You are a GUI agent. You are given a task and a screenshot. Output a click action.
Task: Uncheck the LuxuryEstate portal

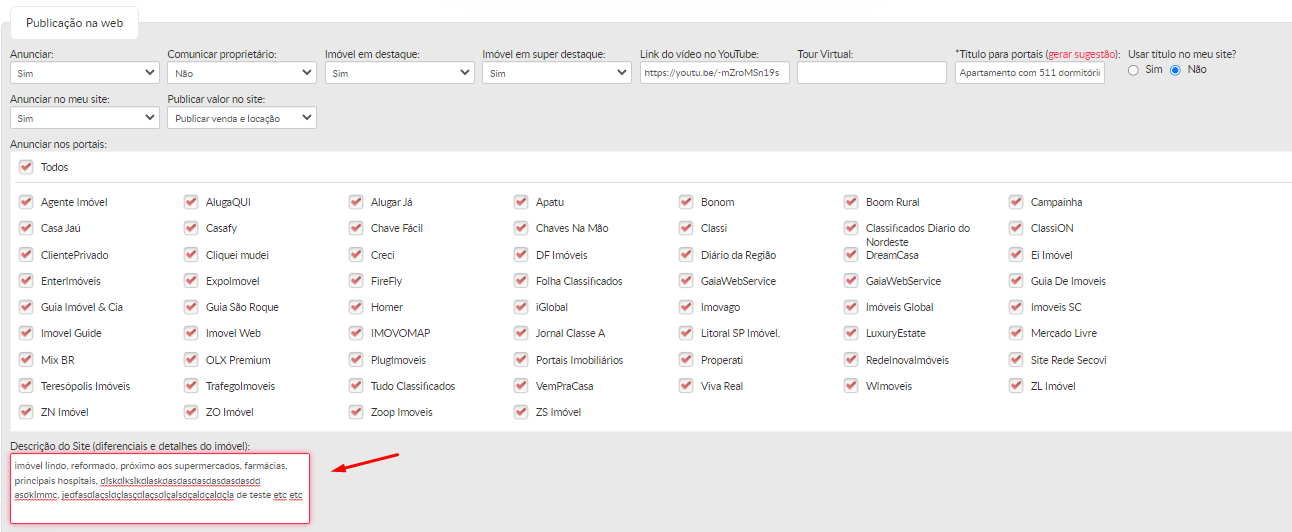pyautogui.click(x=851, y=333)
